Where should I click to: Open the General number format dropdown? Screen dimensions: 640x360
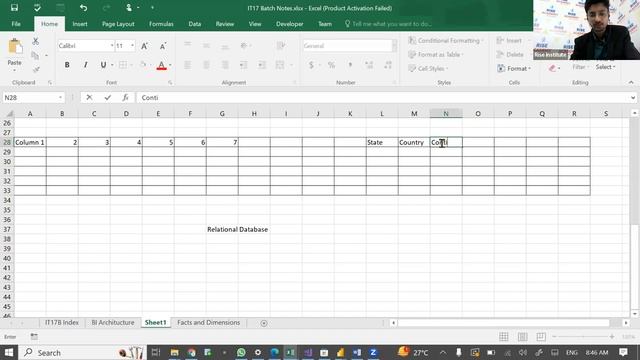point(394,46)
